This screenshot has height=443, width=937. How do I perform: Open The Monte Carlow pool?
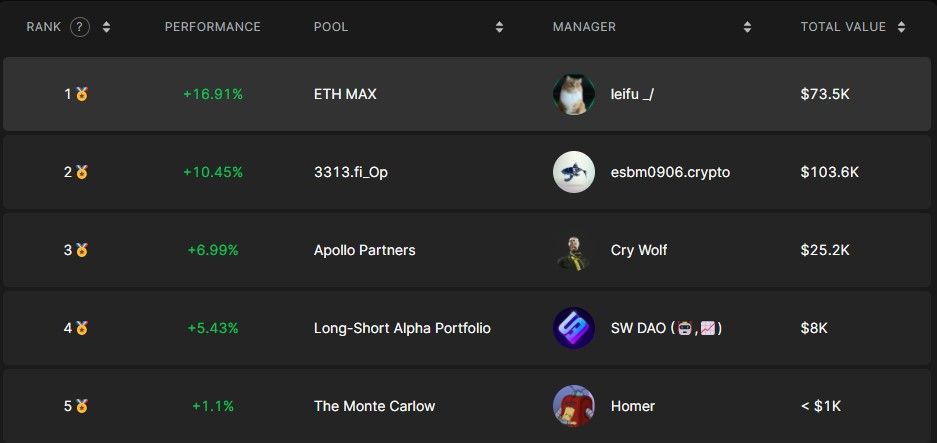pos(374,406)
